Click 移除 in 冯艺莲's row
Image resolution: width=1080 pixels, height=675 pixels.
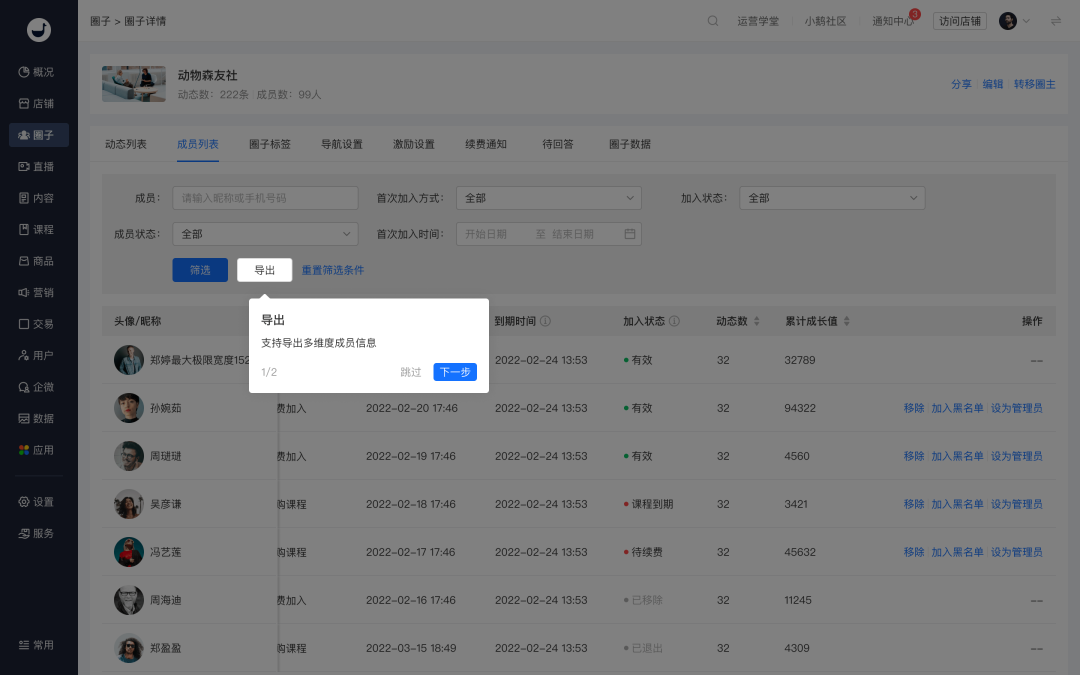[913, 552]
